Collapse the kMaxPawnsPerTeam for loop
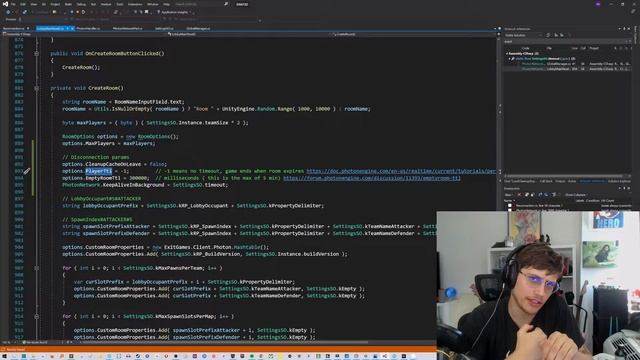The width and height of the screenshot is (640, 360). click(x=36, y=268)
